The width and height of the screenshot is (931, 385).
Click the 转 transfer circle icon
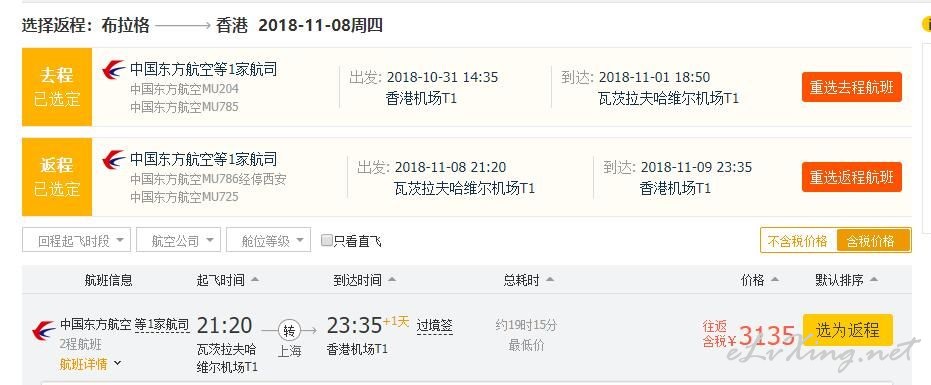[290, 330]
